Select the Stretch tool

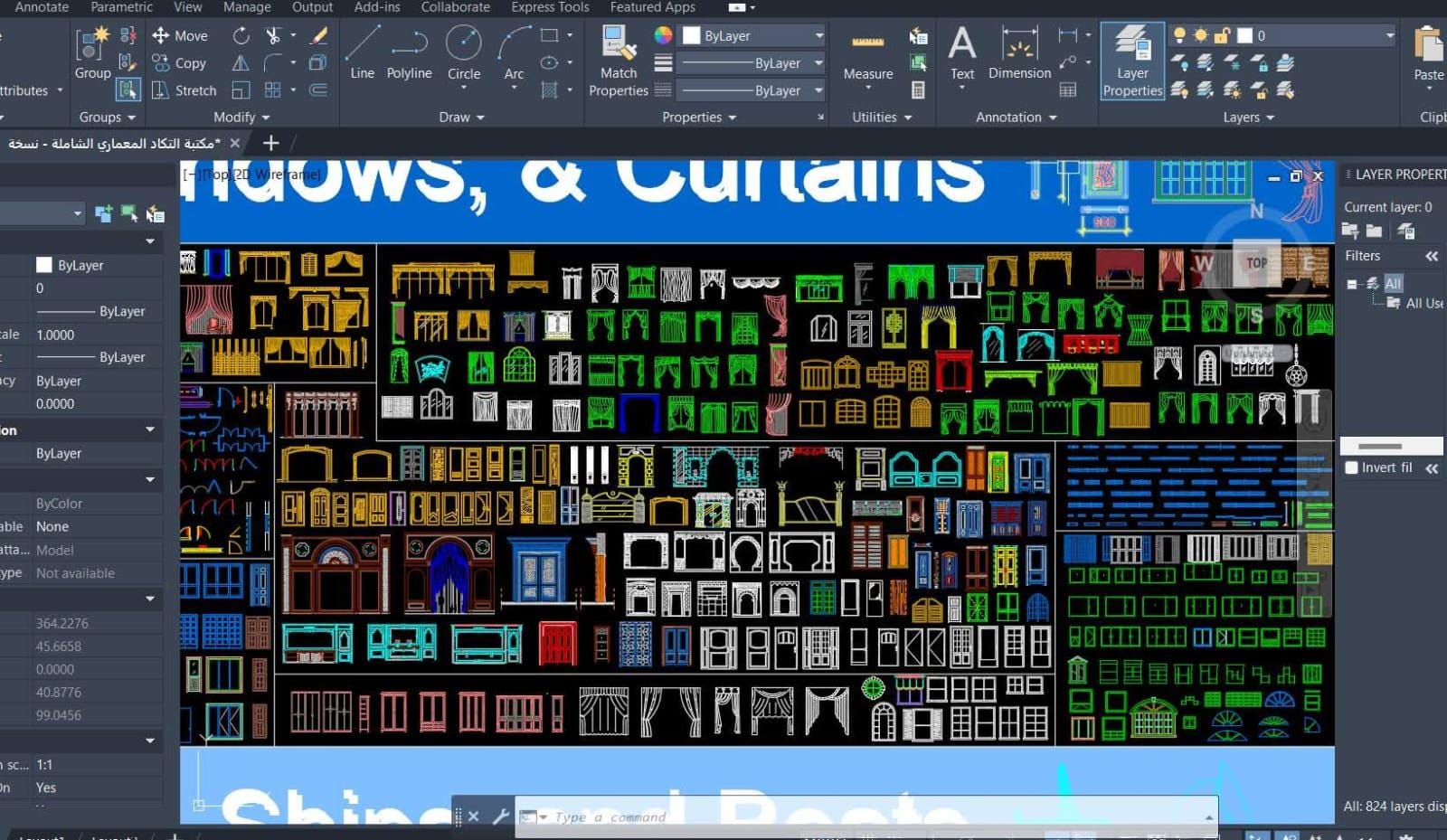coord(184,90)
